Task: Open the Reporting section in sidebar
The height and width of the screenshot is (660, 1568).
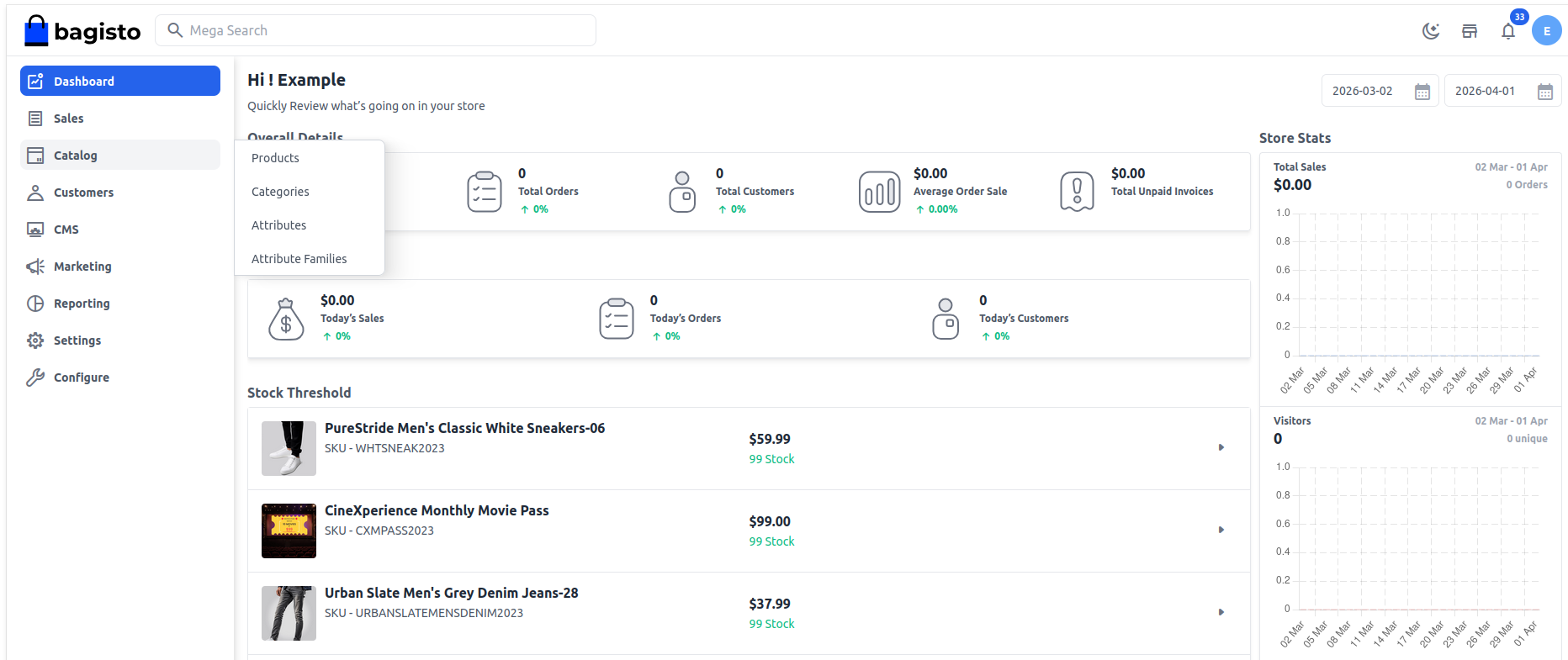Action: [82, 304]
